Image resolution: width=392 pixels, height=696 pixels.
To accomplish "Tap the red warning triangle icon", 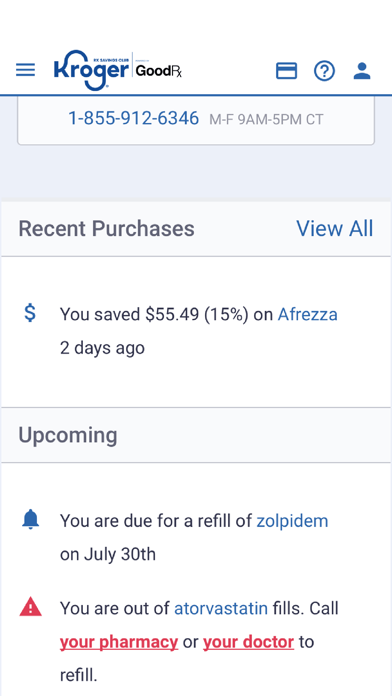I will 30,607.
